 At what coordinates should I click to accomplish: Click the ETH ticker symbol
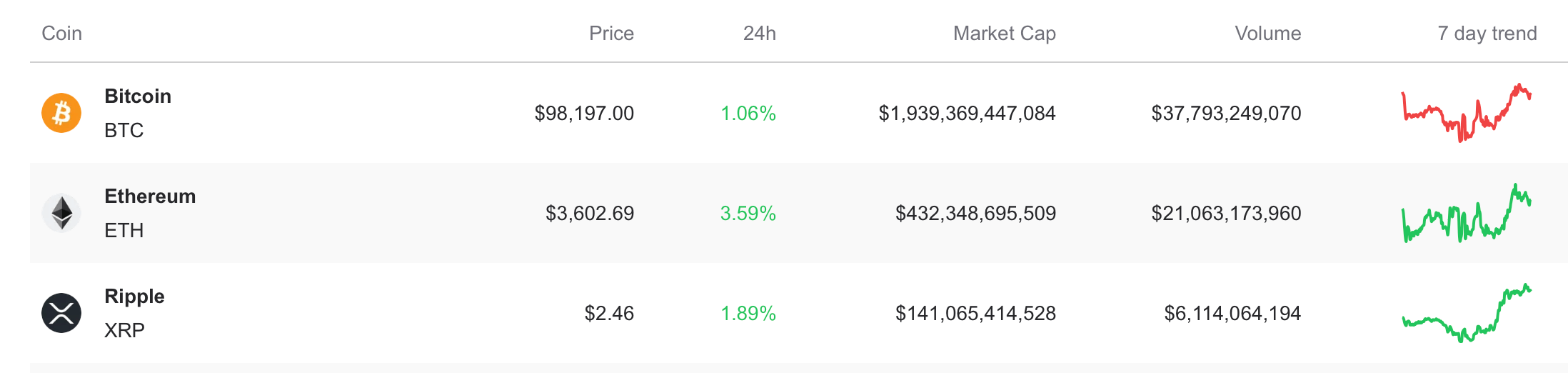pos(124,231)
